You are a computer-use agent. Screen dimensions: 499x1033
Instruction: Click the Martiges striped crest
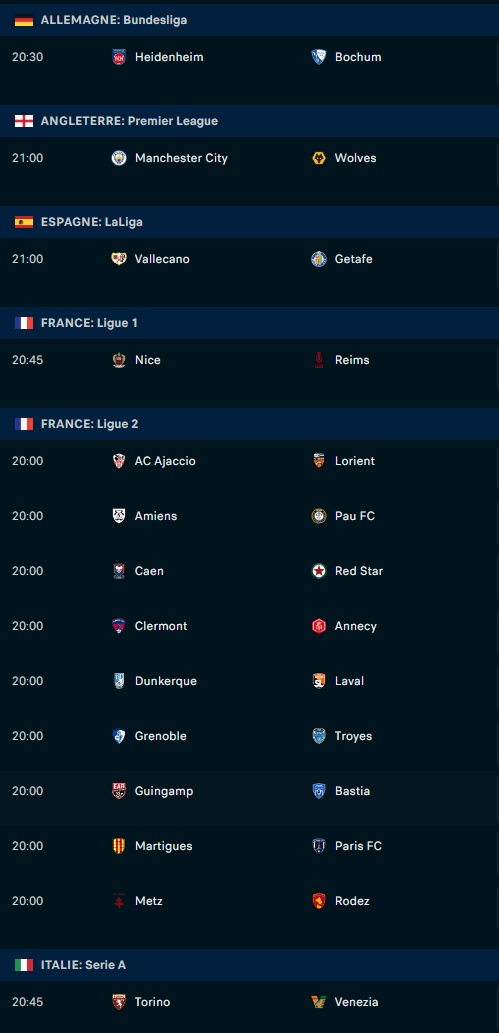pos(119,846)
